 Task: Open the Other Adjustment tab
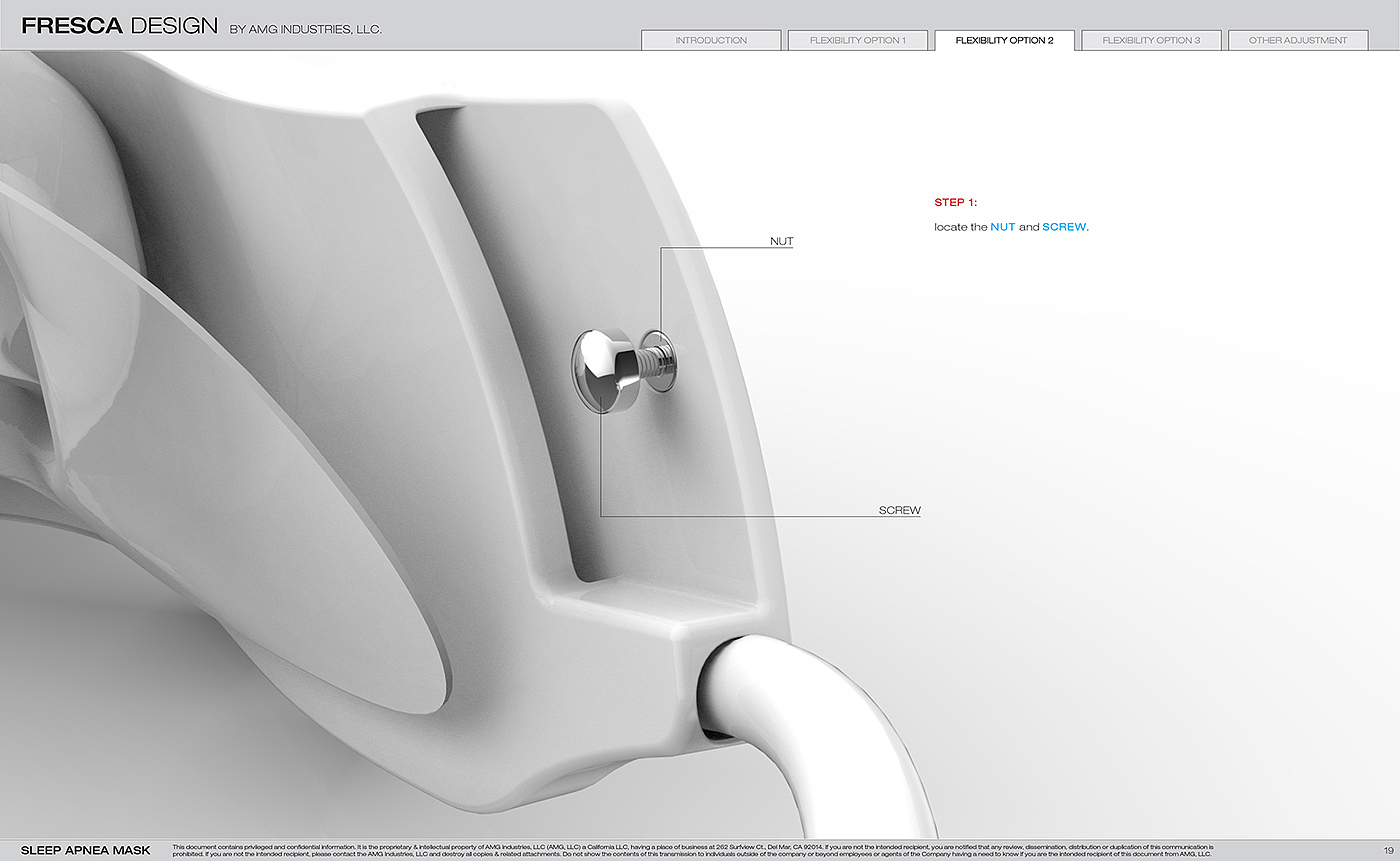[x=1298, y=41]
